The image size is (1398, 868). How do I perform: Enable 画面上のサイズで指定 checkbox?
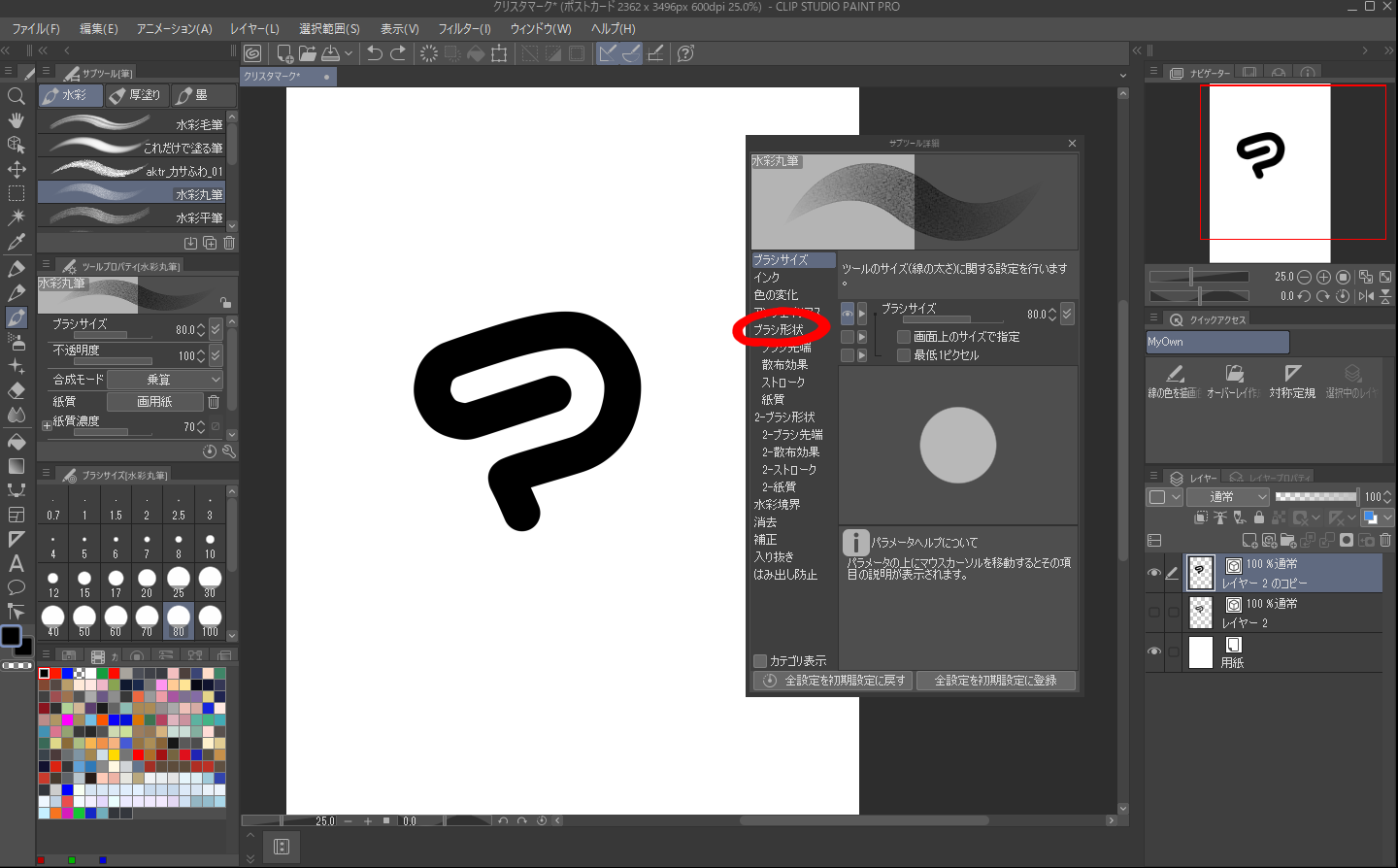[x=904, y=337]
